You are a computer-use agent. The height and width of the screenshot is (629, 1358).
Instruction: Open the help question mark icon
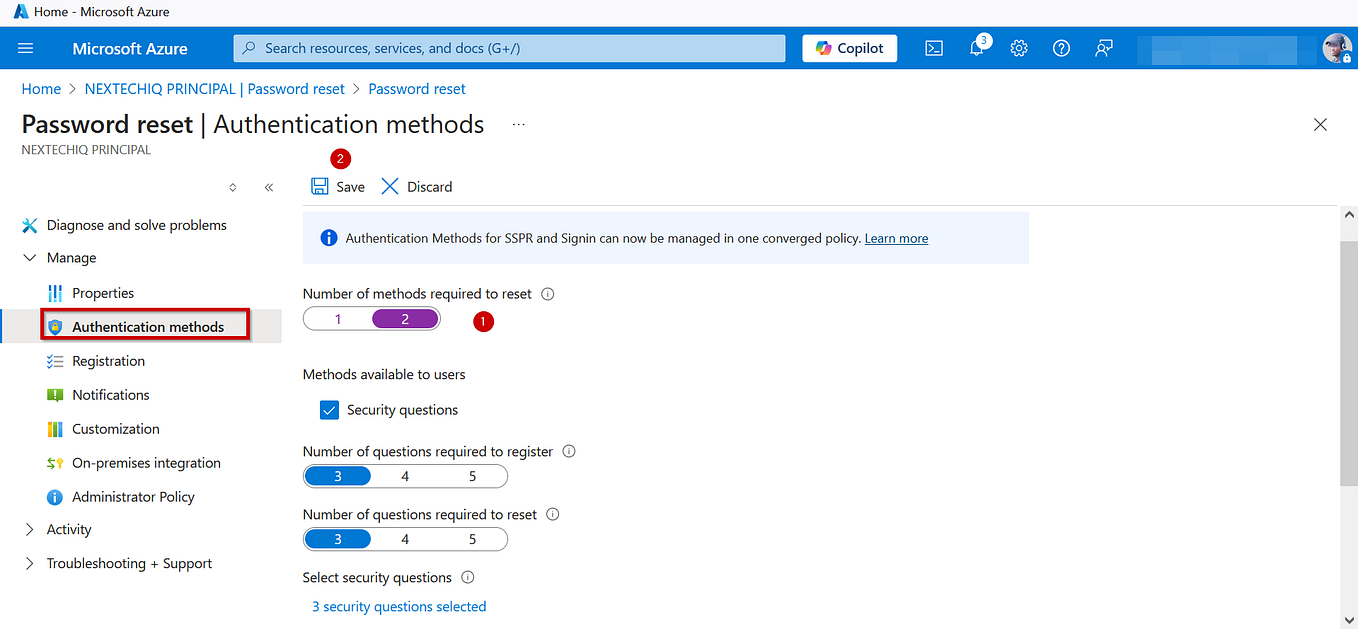(1060, 47)
